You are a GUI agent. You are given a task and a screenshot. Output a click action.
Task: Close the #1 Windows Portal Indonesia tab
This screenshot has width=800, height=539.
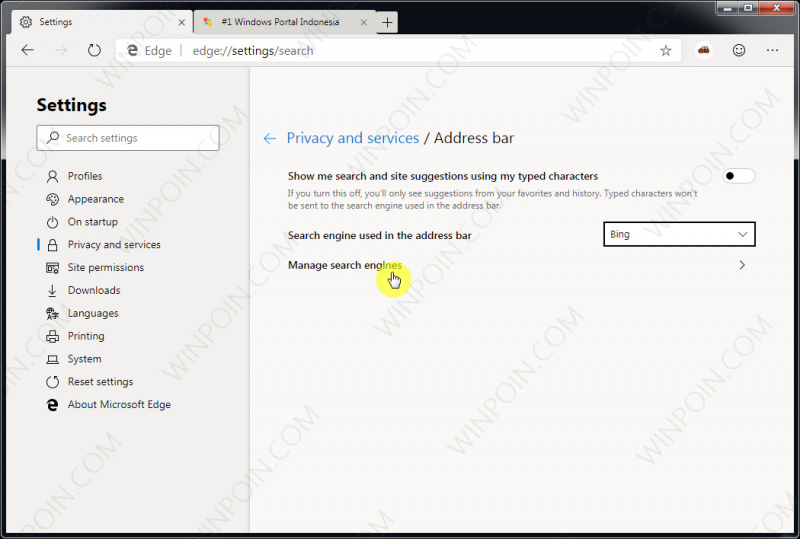click(363, 22)
